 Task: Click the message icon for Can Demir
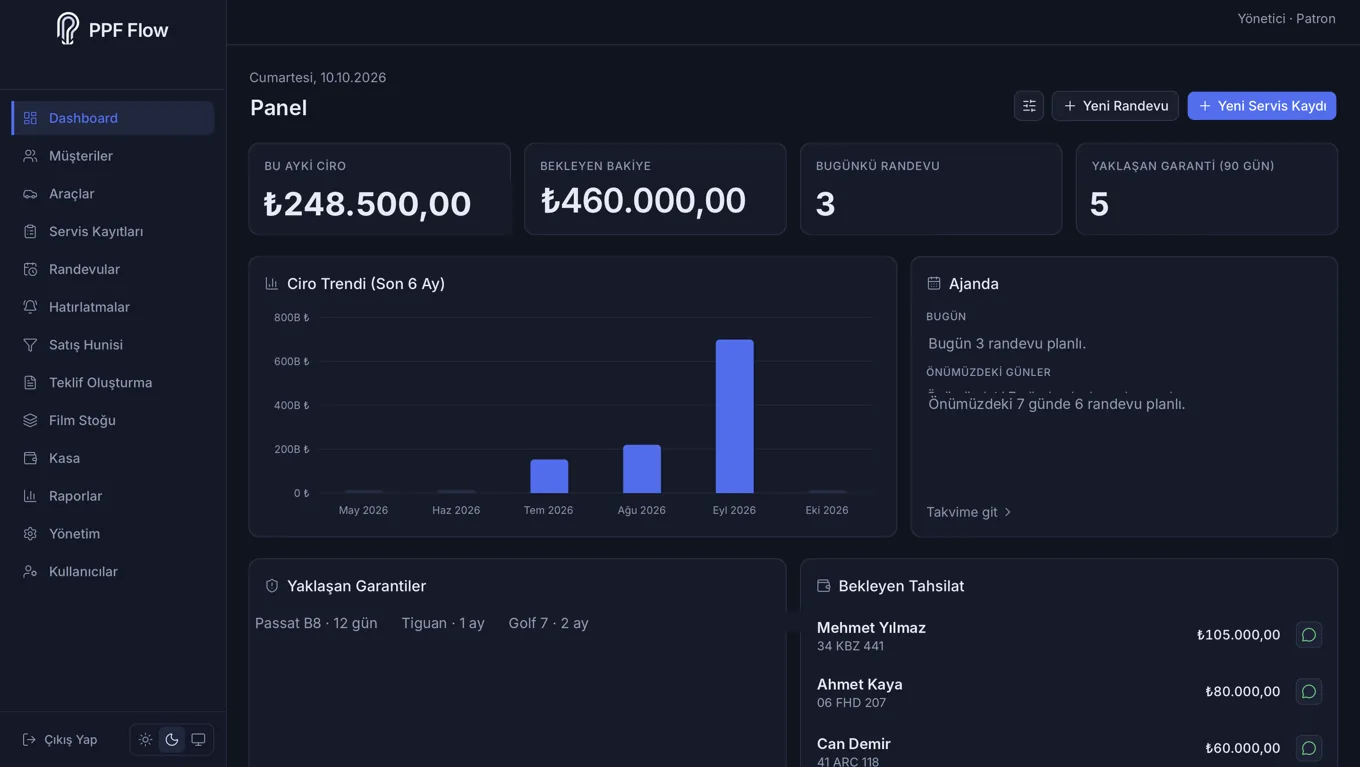pos(1308,748)
